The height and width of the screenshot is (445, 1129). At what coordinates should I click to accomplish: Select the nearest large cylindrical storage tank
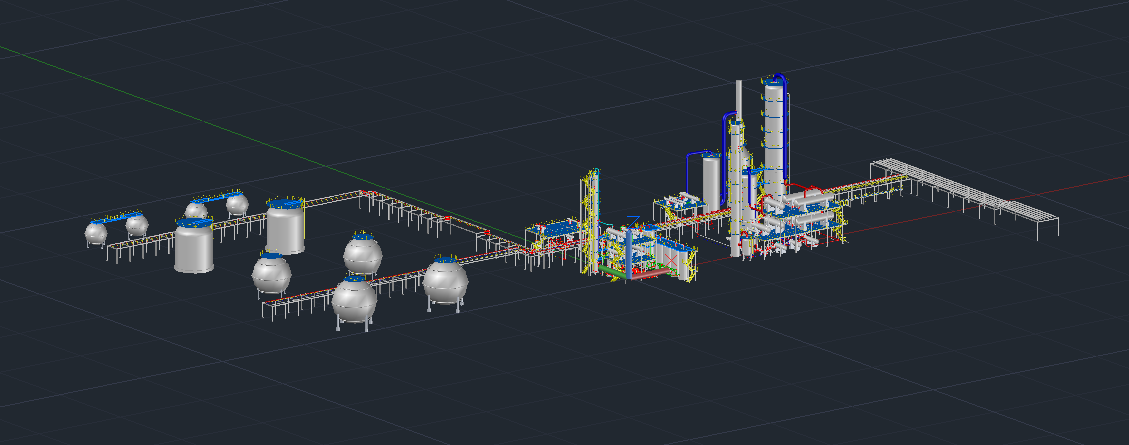tap(194, 246)
